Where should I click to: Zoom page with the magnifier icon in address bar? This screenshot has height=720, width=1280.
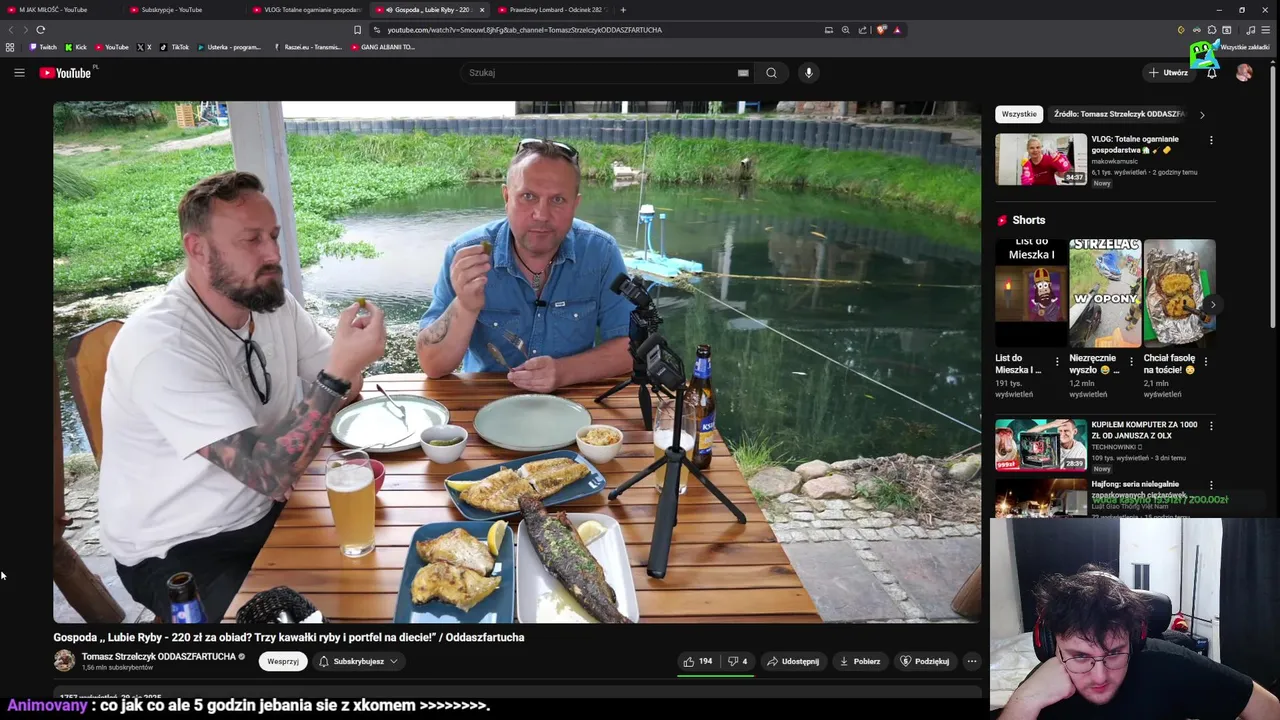pos(845,30)
